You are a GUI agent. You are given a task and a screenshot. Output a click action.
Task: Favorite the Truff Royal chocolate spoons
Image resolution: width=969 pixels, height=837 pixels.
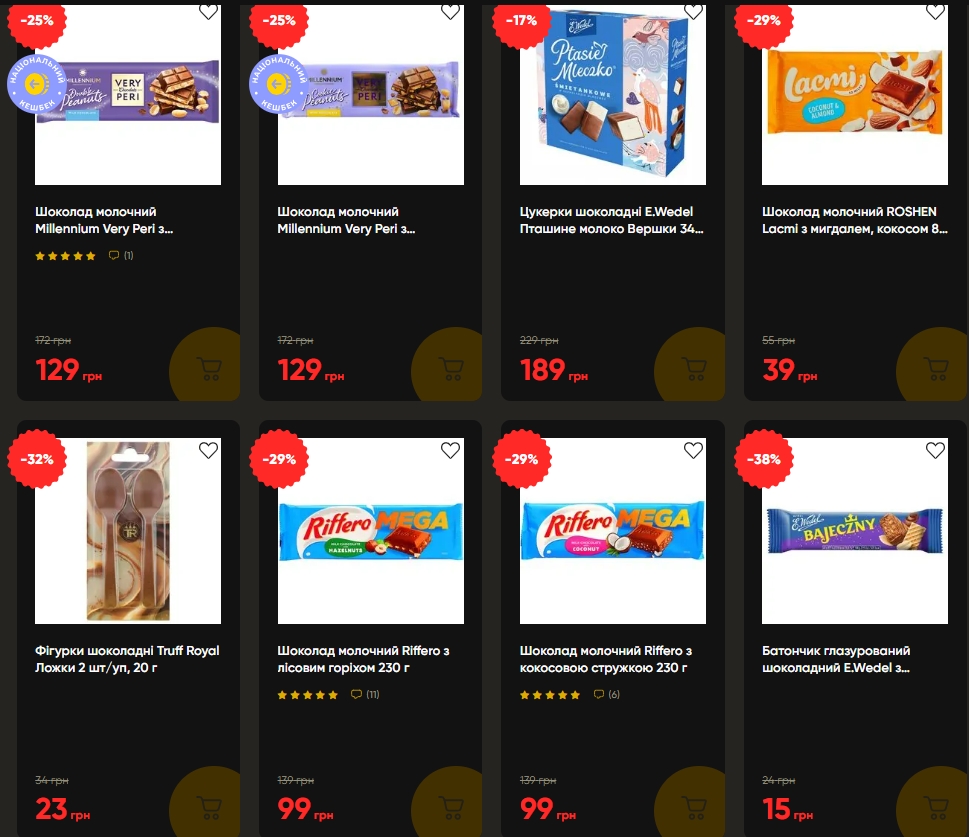(x=208, y=450)
